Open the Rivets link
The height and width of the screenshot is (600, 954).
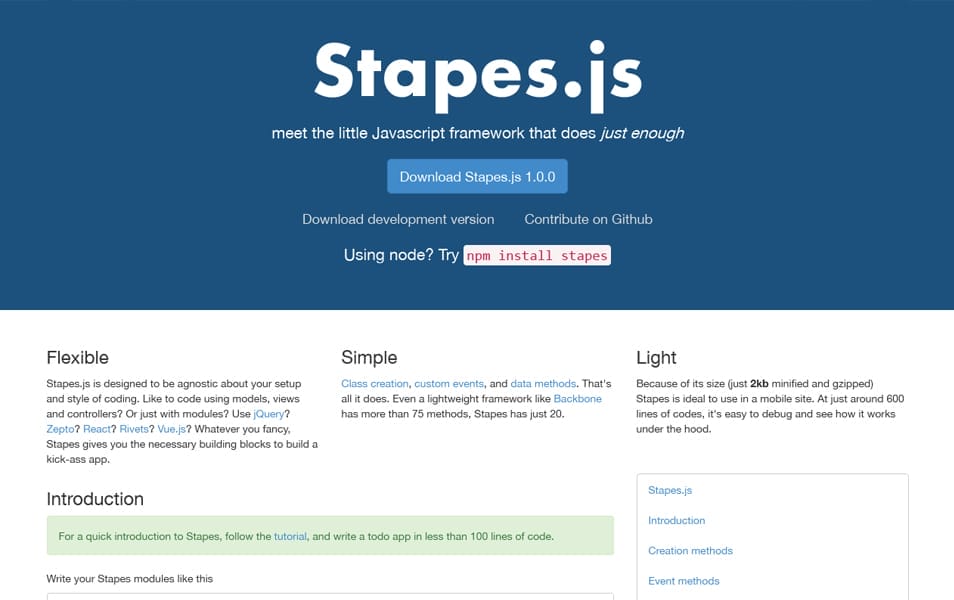coord(134,428)
